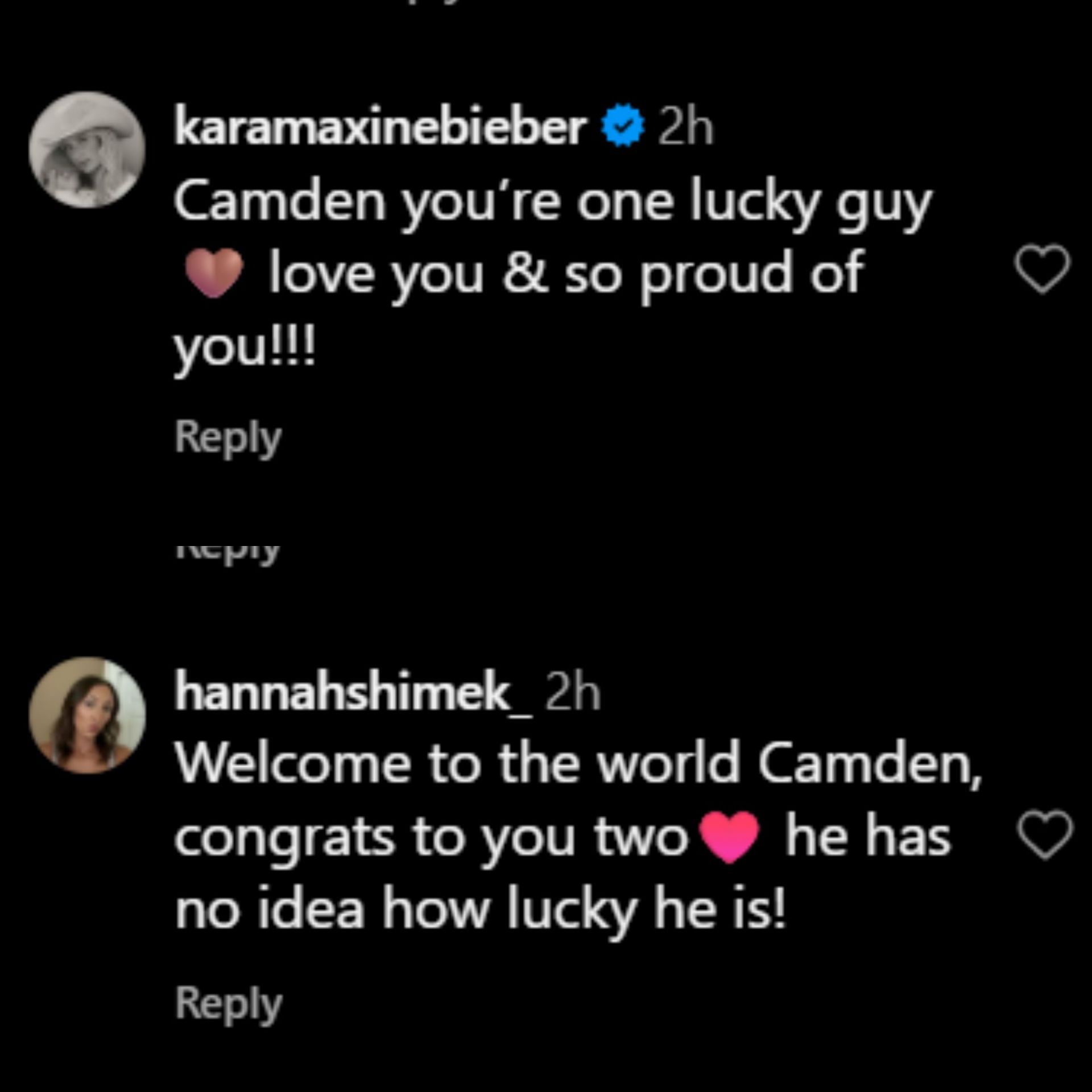Click the blue verified badge icon
The height and width of the screenshot is (1092, 1092).
tap(623, 128)
